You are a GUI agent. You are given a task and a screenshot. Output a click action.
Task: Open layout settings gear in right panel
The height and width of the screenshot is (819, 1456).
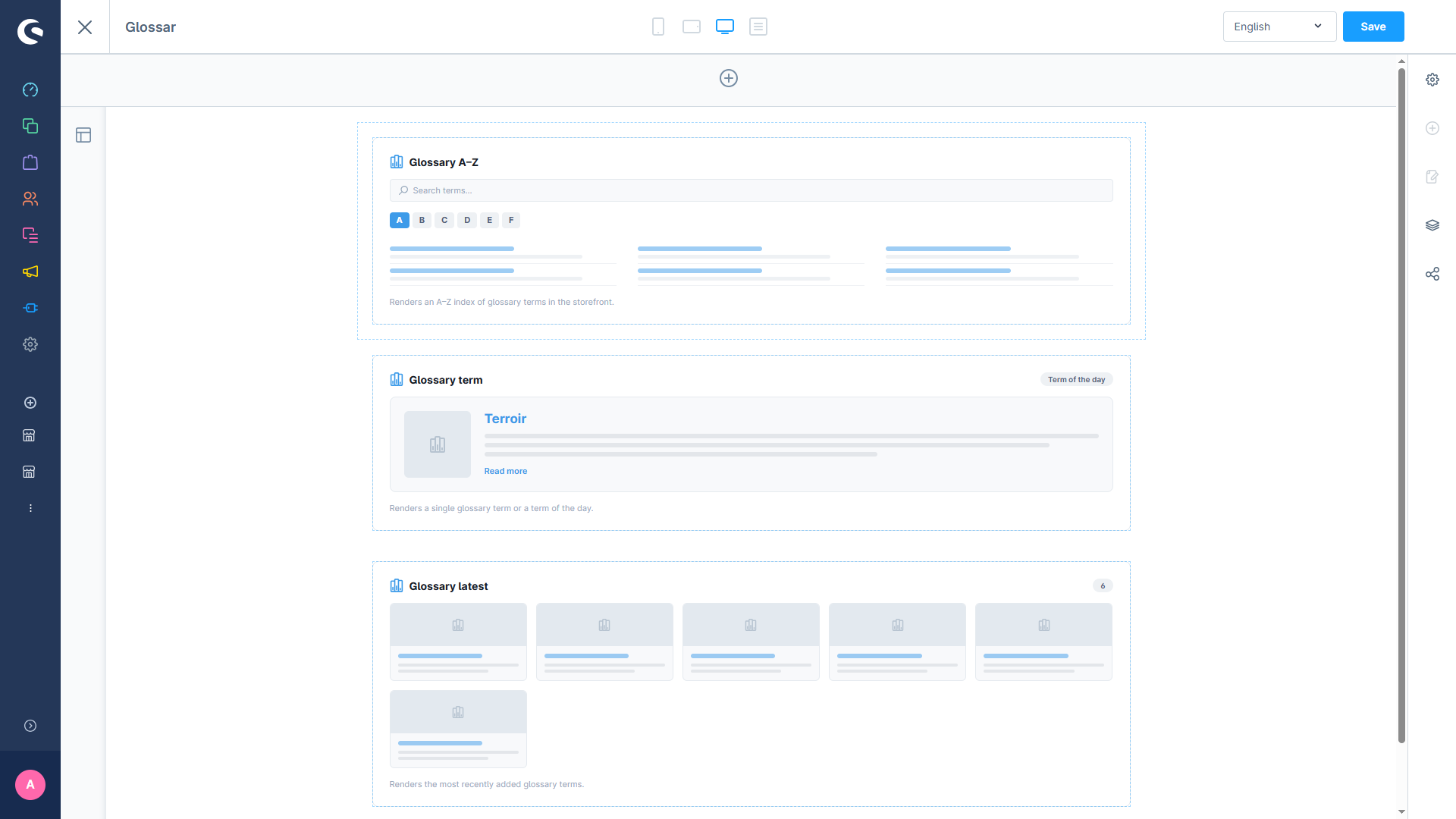(x=1432, y=80)
